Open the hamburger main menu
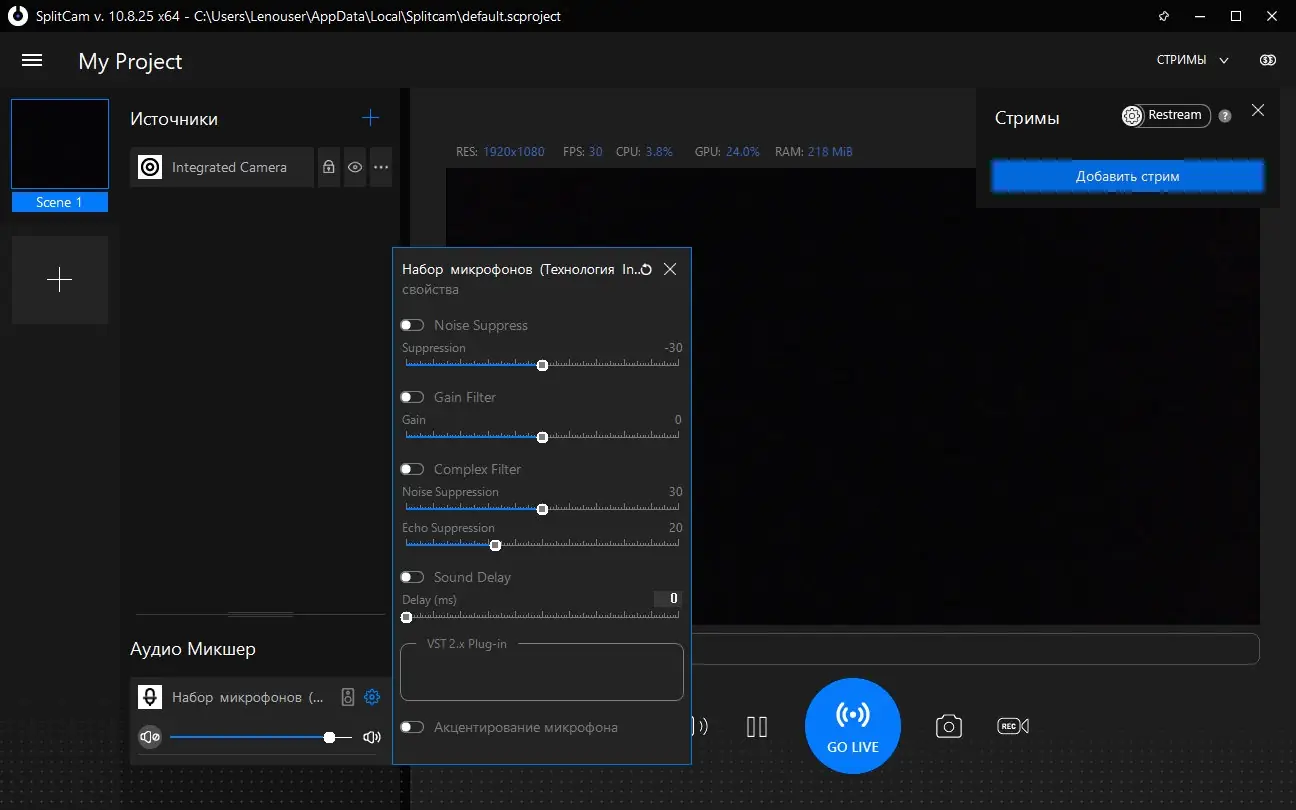The image size is (1296, 810). [32, 61]
